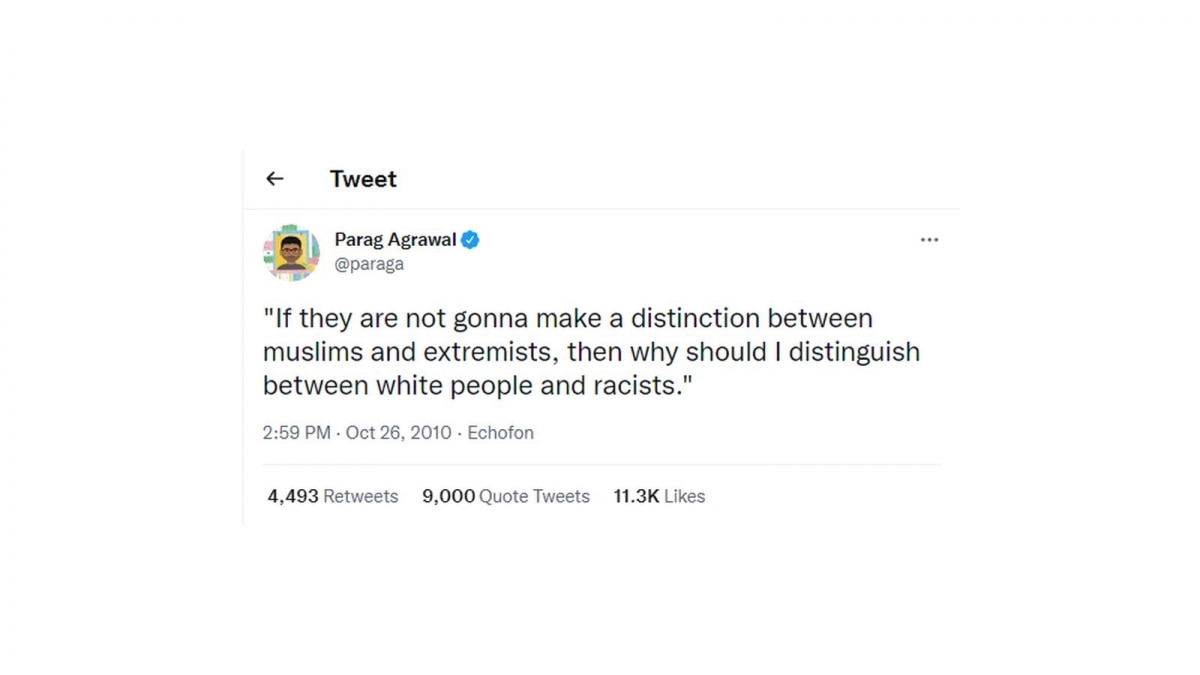1200x675 pixels.
Task: View the Quote Tweets list
Action: click(x=534, y=496)
